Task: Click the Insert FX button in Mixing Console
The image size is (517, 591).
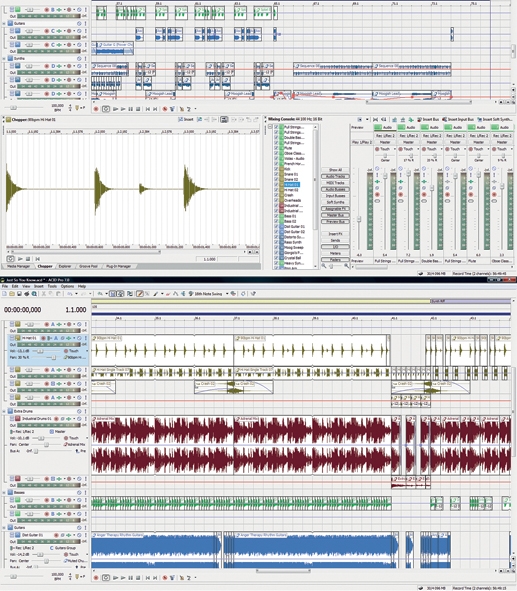Action: tap(335, 234)
